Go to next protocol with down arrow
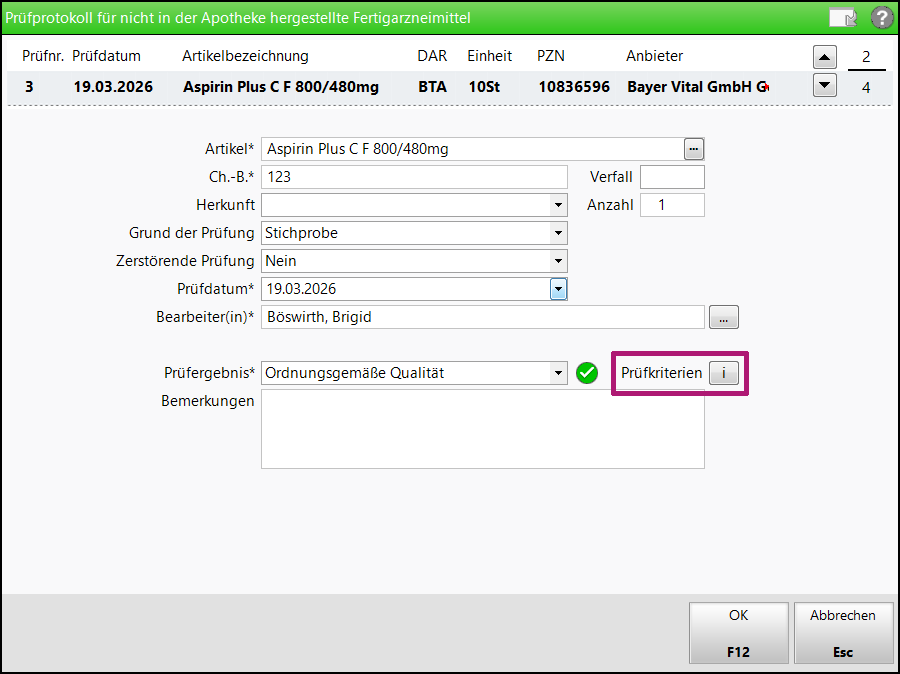Screen dimensions: 900x674 point(824,86)
